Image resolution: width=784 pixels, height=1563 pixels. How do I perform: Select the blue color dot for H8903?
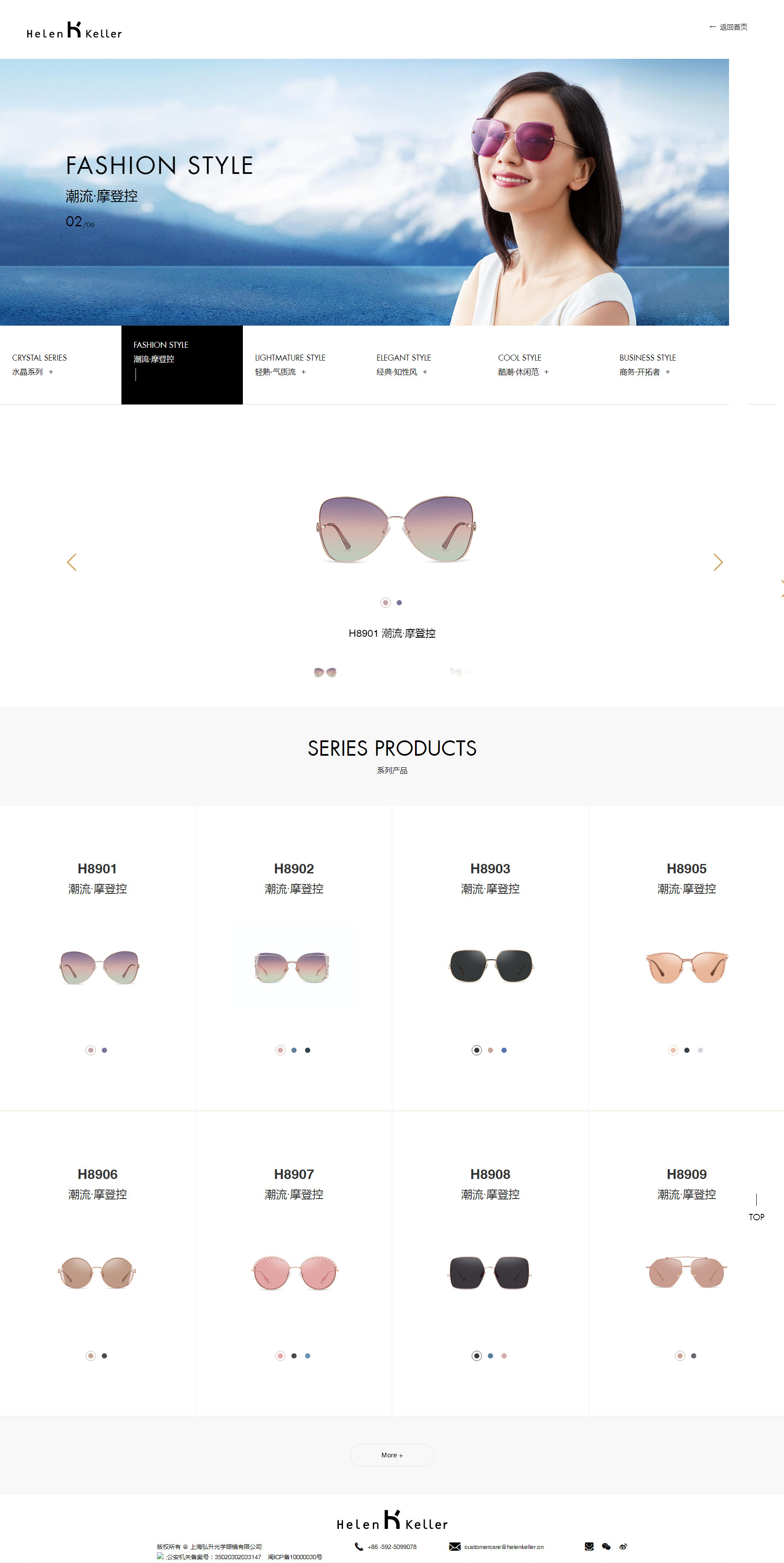click(x=504, y=1050)
